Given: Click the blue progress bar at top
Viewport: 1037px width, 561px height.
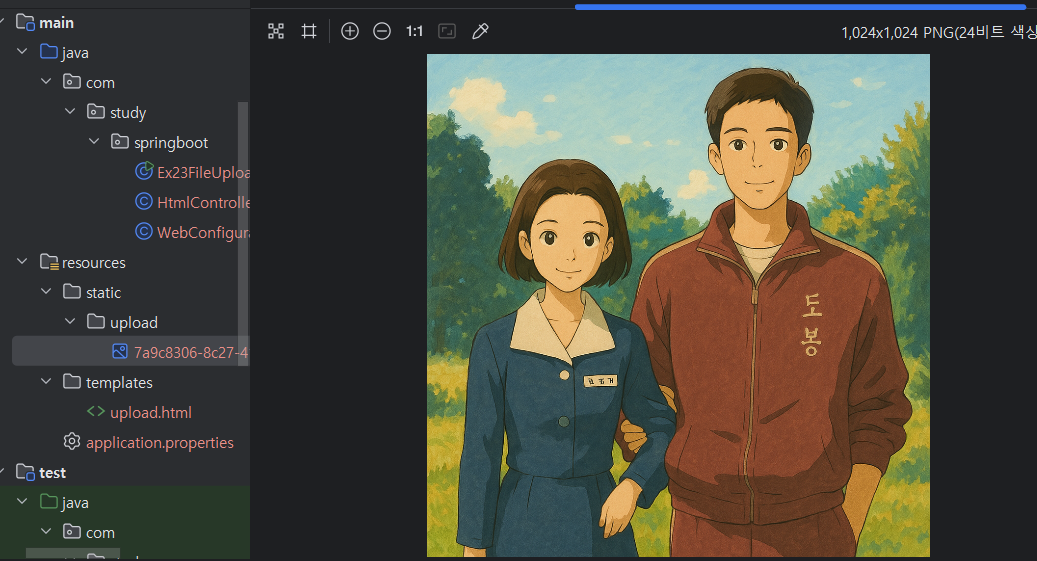Looking at the screenshot, I should [x=800, y=6].
